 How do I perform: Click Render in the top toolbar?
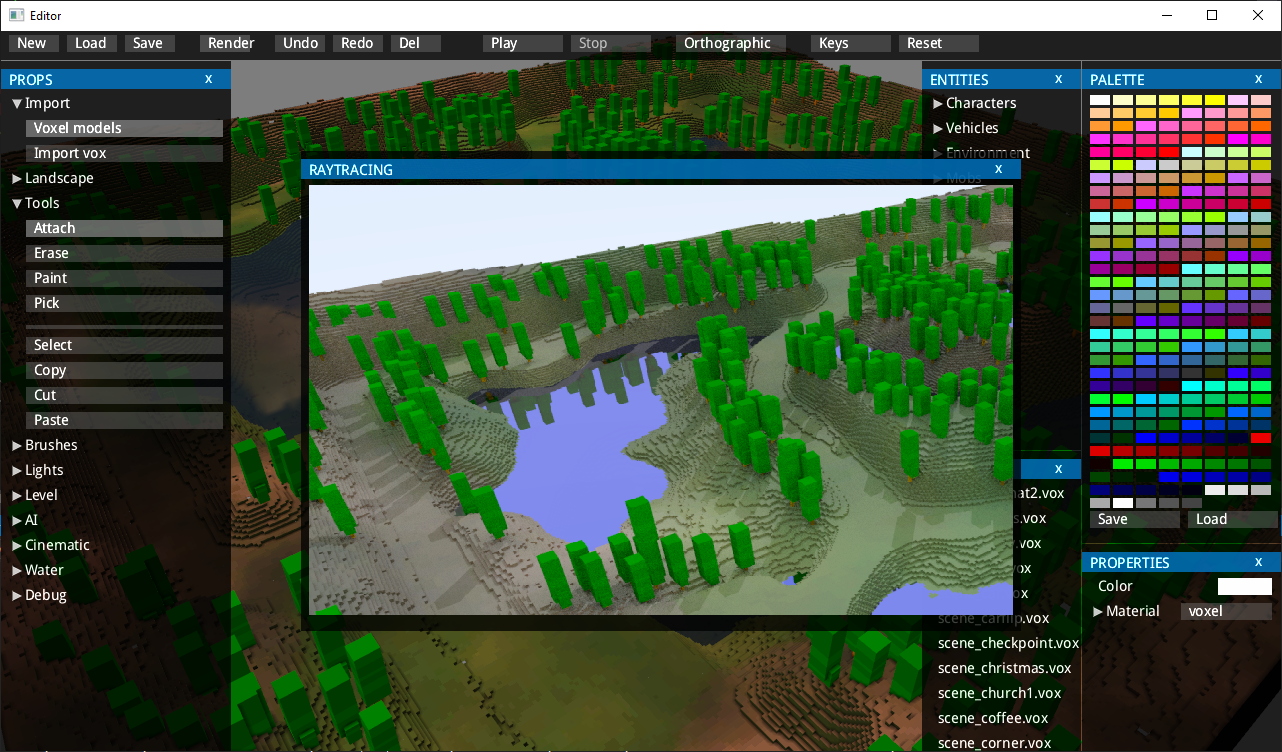click(231, 43)
